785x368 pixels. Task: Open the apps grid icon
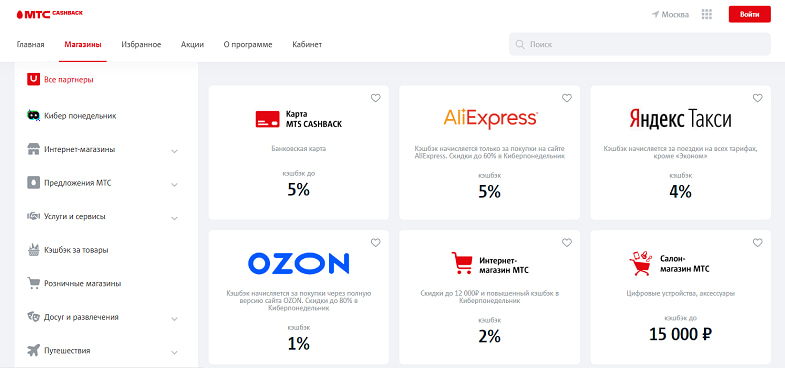click(706, 15)
